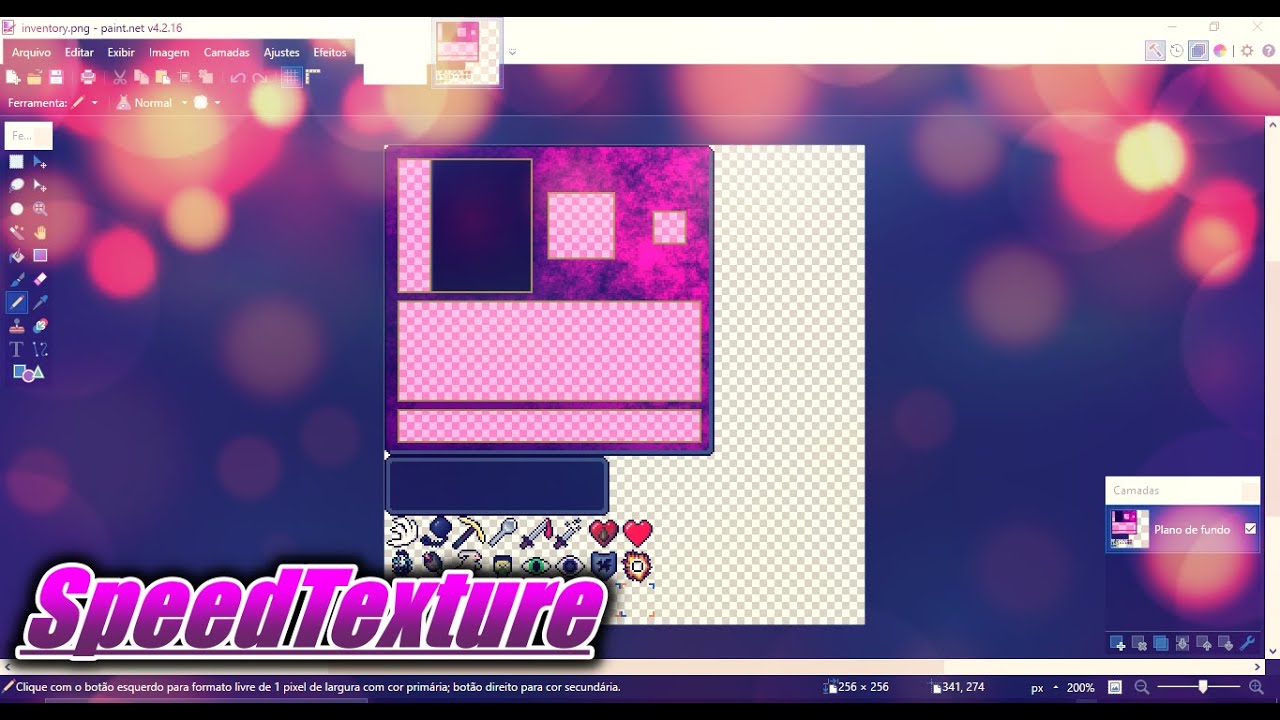Toggle the rulers button
The height and width of the screenshot is (720, 1280).
(x=313, y=77)
